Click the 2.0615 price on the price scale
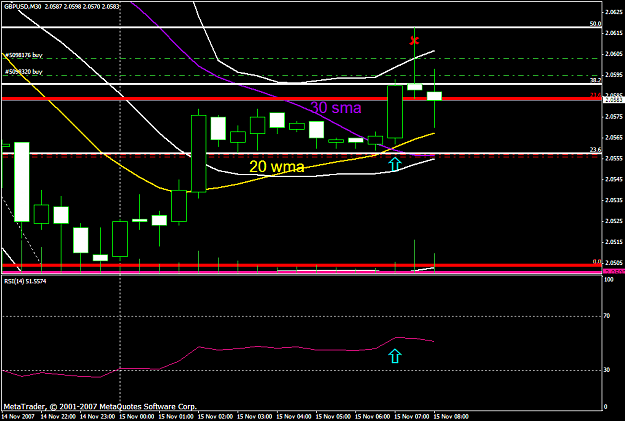The width and height of the screenshot is (625, 421). coord(612,33)
